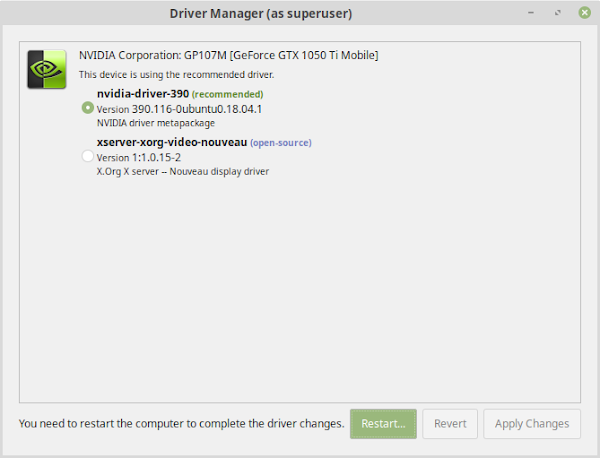The height and width of the screenshot is (458, 600).
Task: Click the GeForce GTX 1050 Ti Mobile heading
Action: pos(228,55)
